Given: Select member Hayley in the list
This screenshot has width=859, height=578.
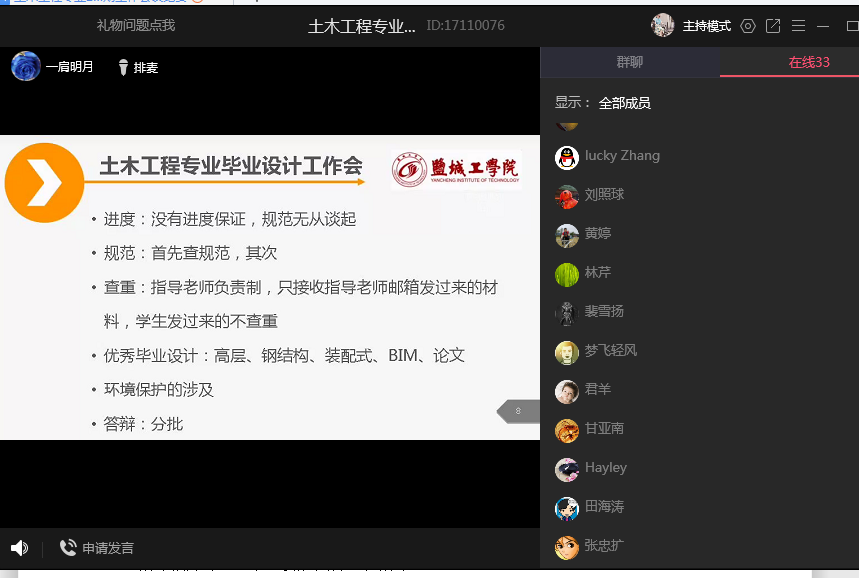Looking at the screenshot, I should [x=605, y=468].
